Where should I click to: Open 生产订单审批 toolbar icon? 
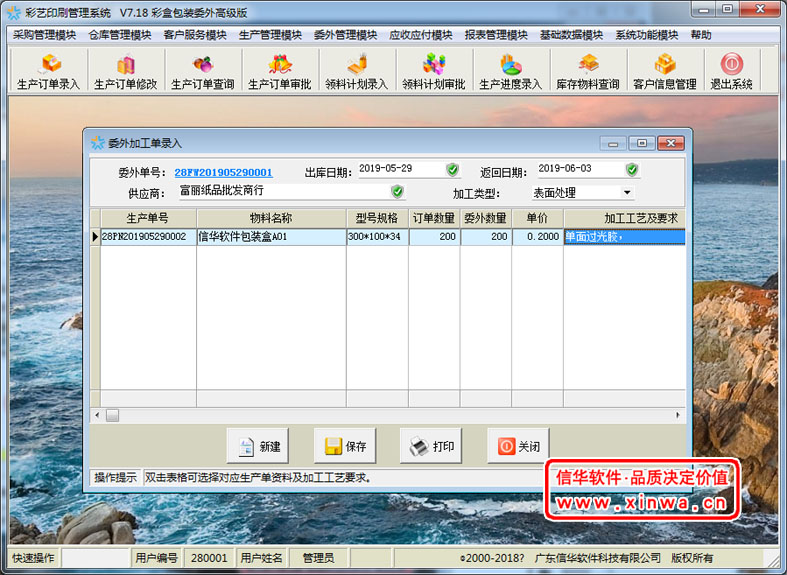pos(280,71)
